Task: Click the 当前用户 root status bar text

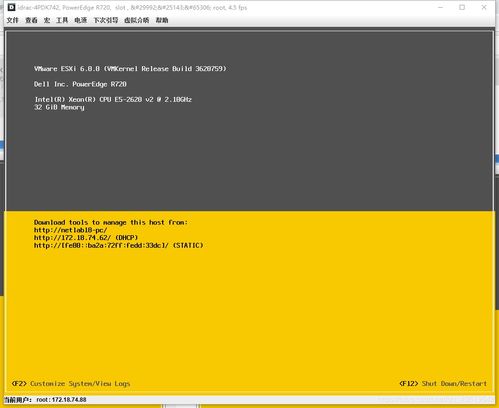Action: click(45, 399)
